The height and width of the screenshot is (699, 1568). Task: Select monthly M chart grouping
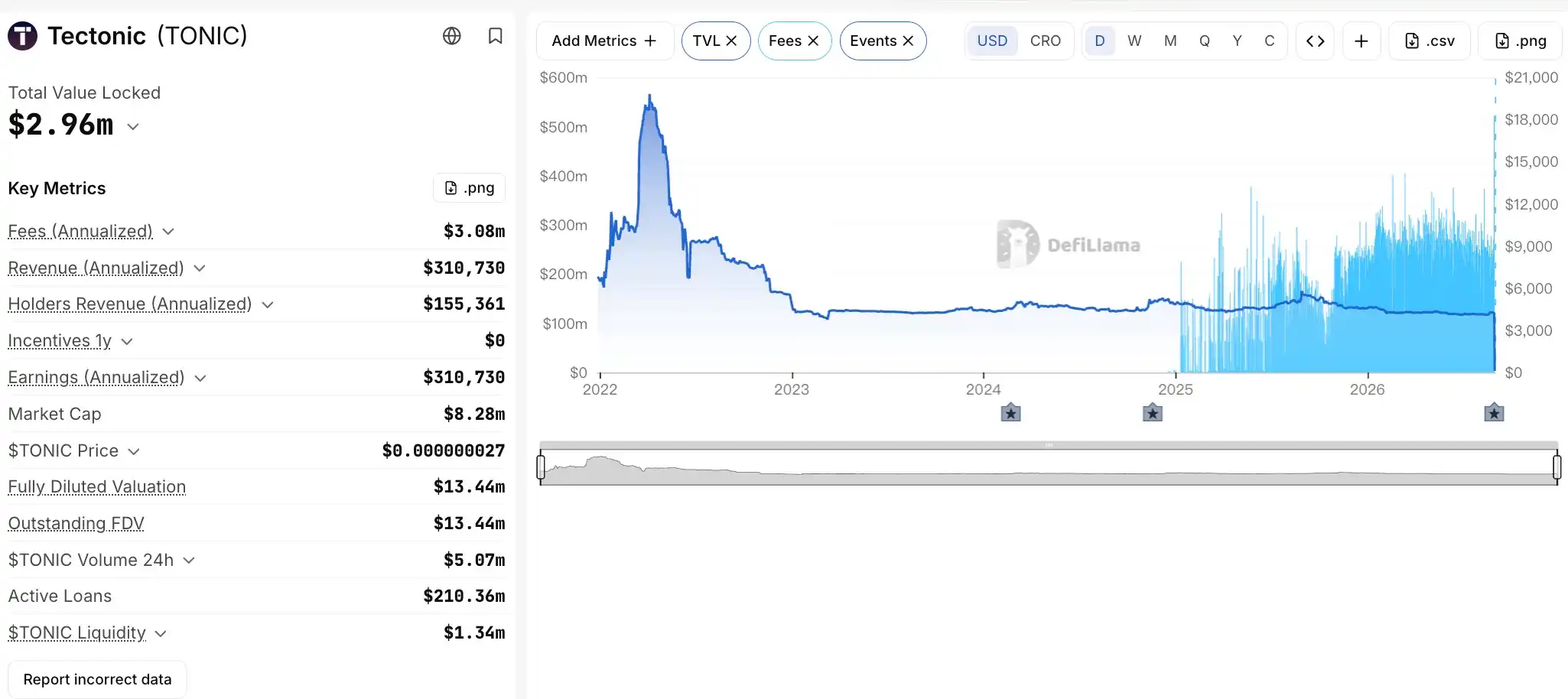click(1170, 41)
